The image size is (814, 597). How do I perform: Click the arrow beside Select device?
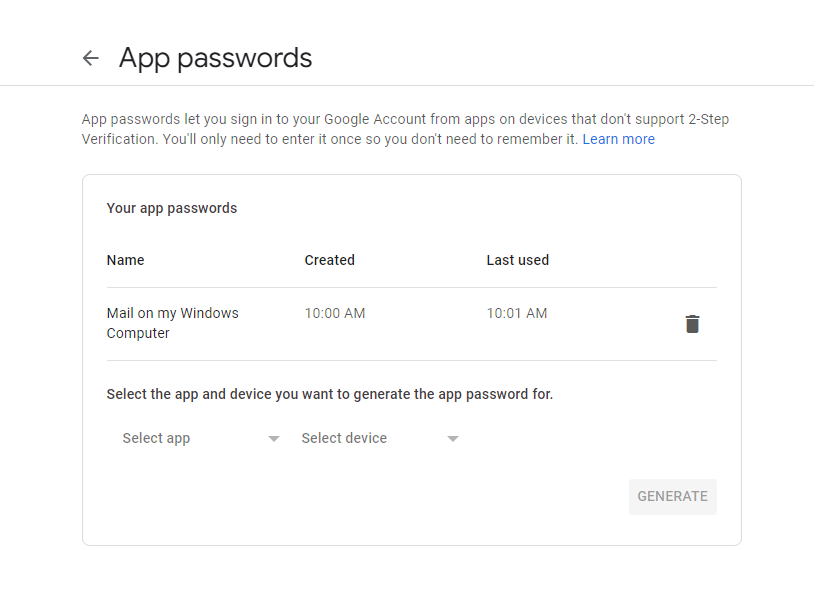453,439
